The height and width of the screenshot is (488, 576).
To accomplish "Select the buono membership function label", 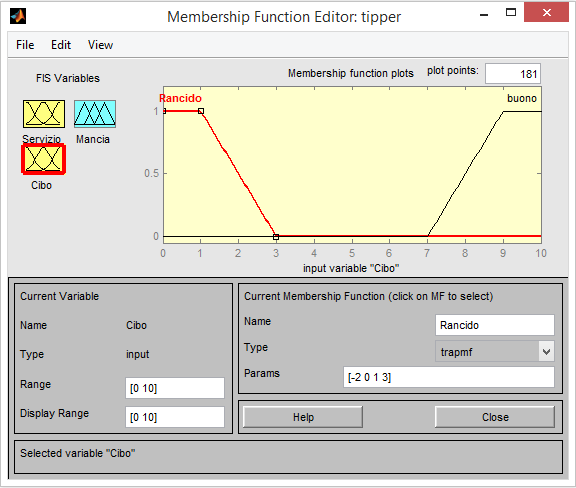I will (522, 98).
